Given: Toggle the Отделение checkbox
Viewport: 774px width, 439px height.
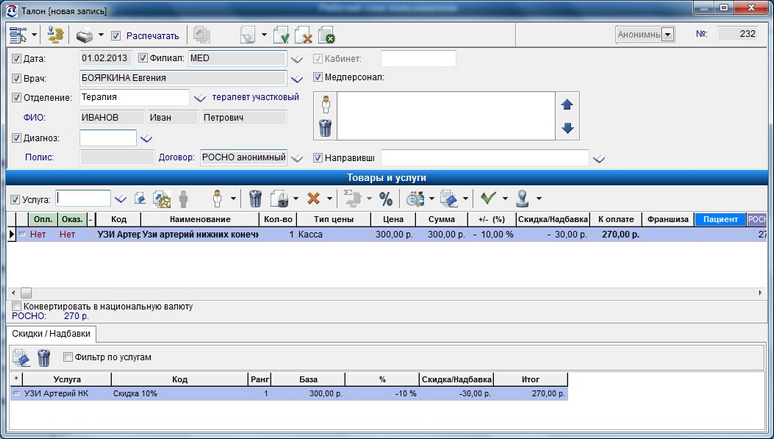Looking at the screenshot, I should [x=17, y=98].
